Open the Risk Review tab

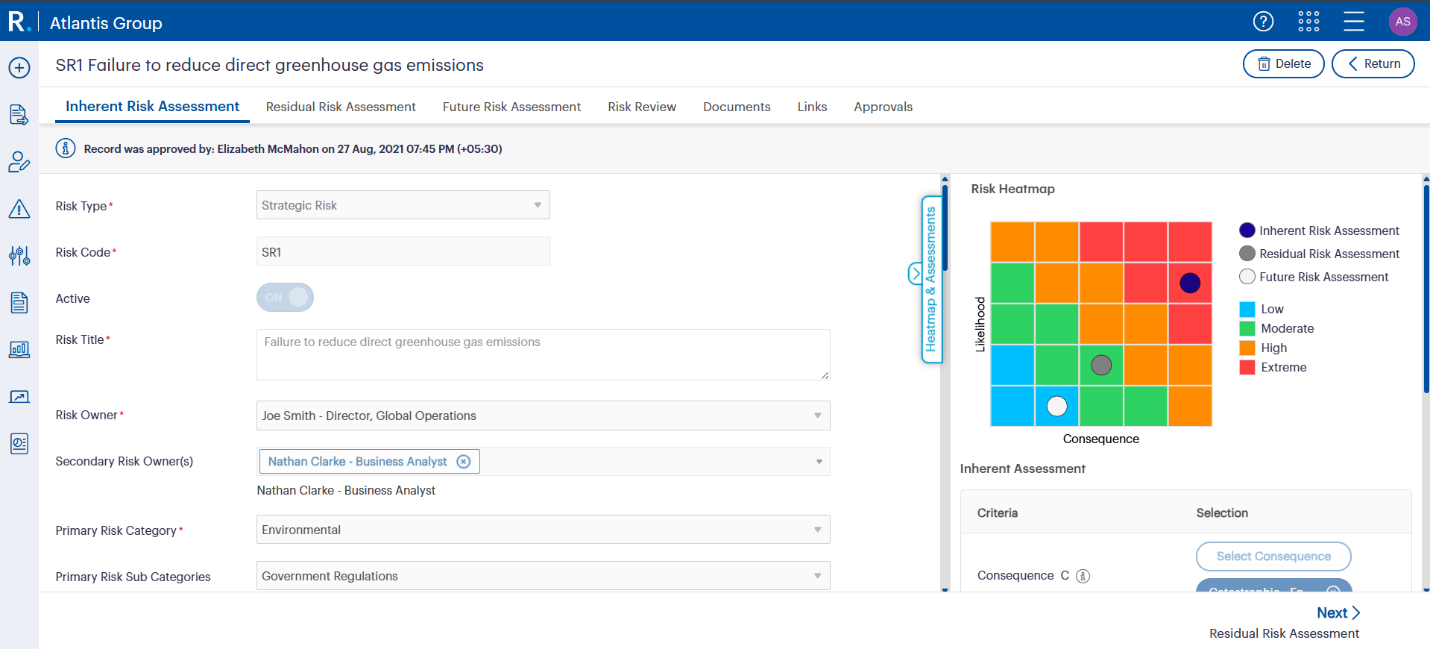(642, 107)
